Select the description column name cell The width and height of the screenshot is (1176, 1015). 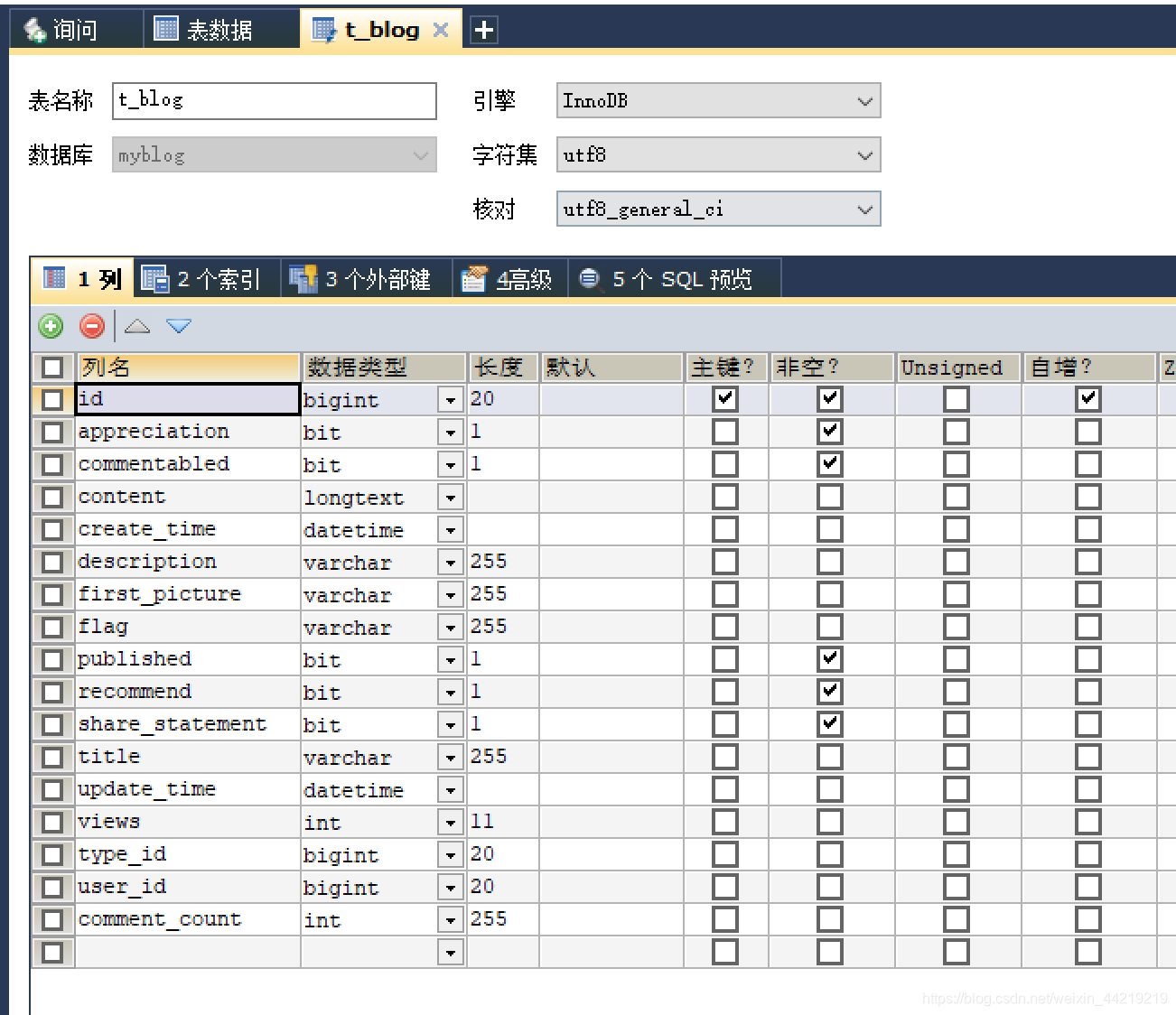188,562
